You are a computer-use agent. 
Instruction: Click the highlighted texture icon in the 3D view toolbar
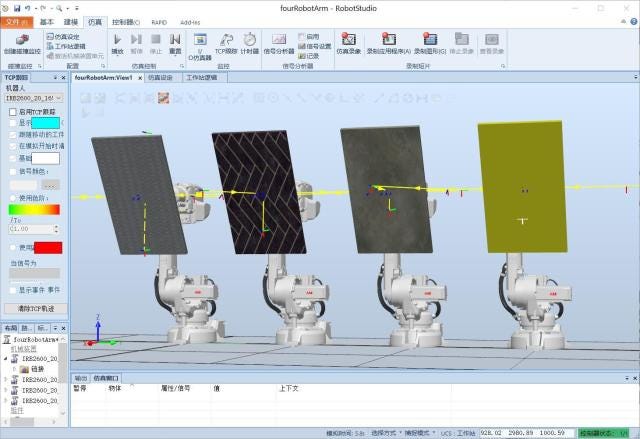point(163,98)
